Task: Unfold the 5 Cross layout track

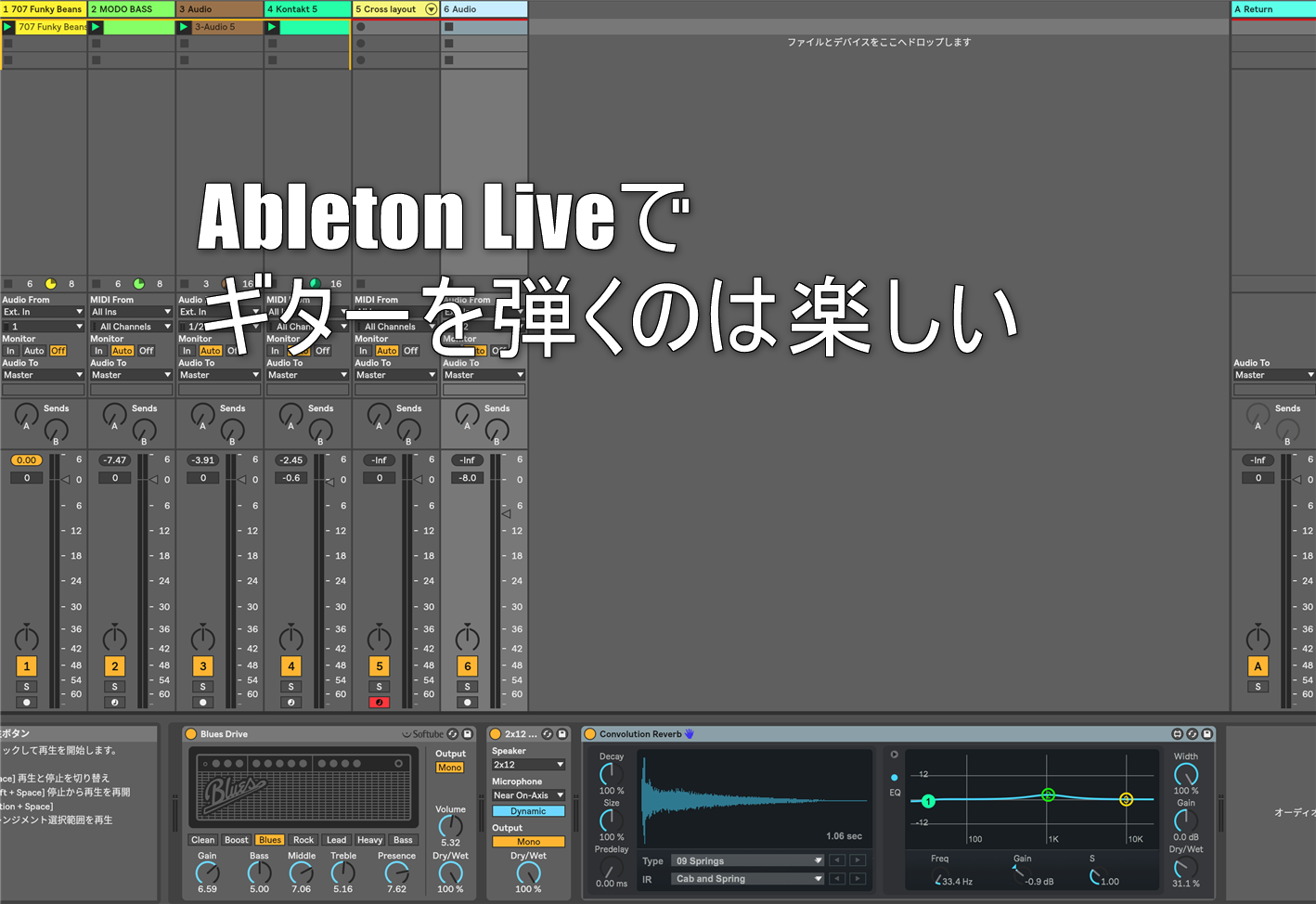Action: tap(431, 9)
